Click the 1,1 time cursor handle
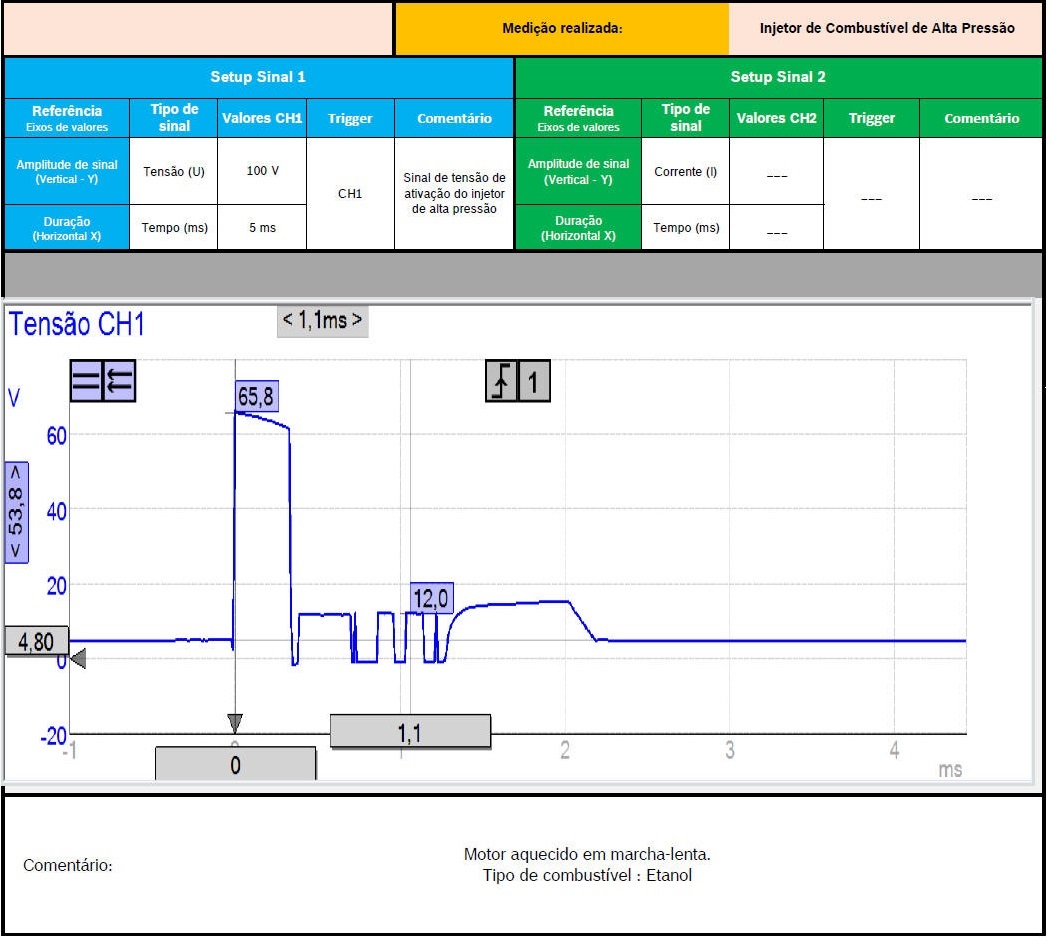The height and width of the screenshot is (944, 1051). (x=410, y=732)
